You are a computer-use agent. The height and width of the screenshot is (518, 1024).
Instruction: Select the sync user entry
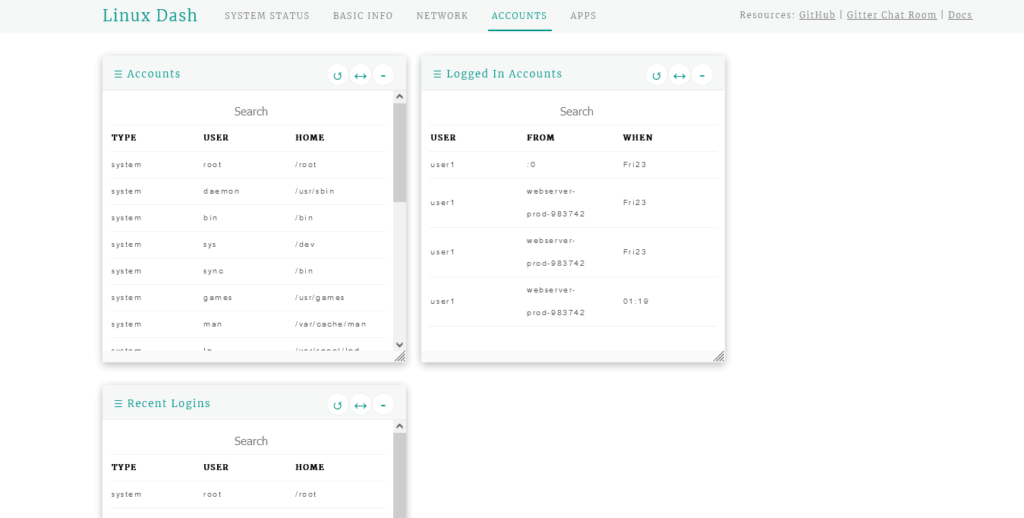point(214,271)
